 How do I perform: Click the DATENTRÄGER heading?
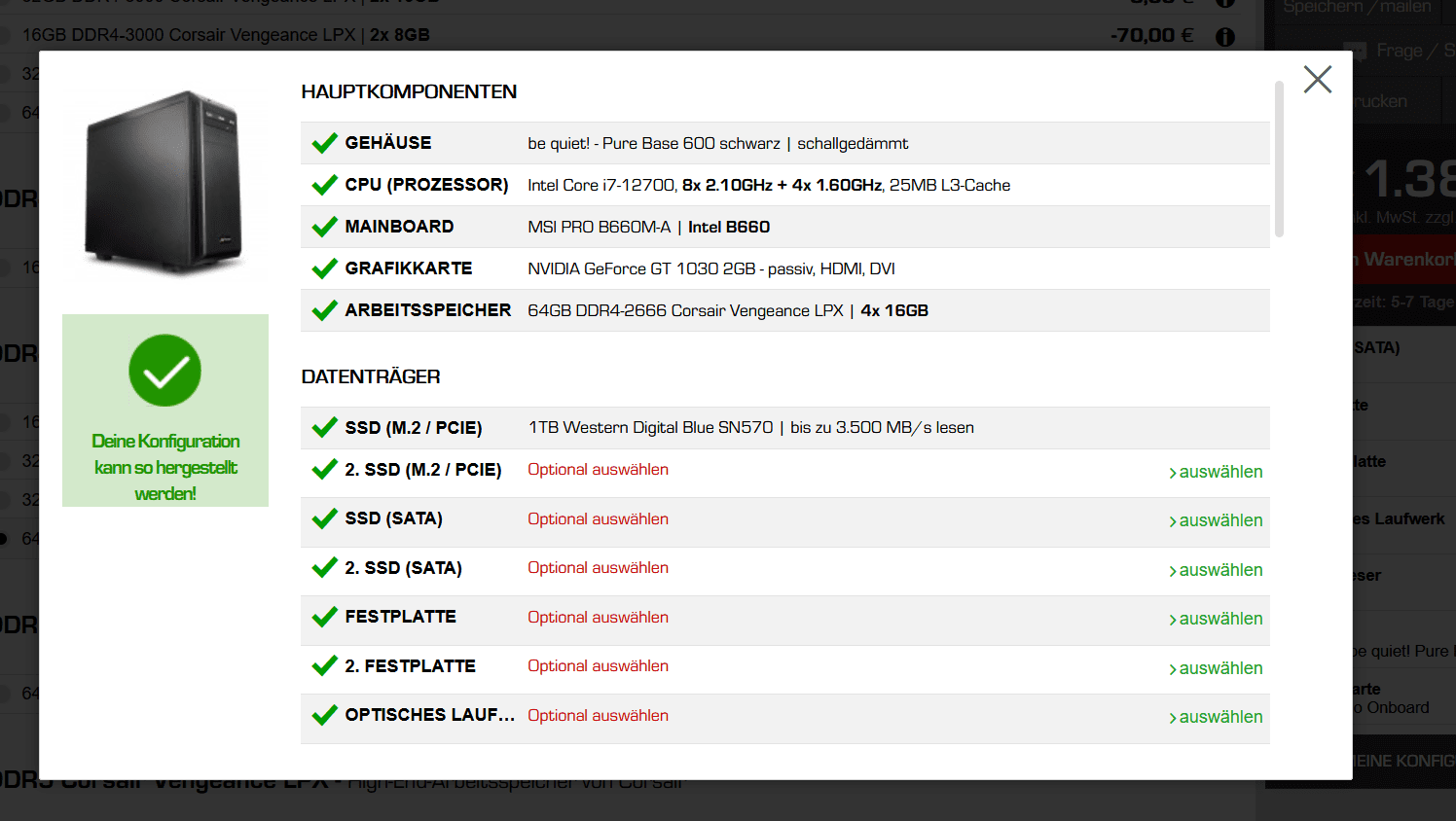(371, 376)
